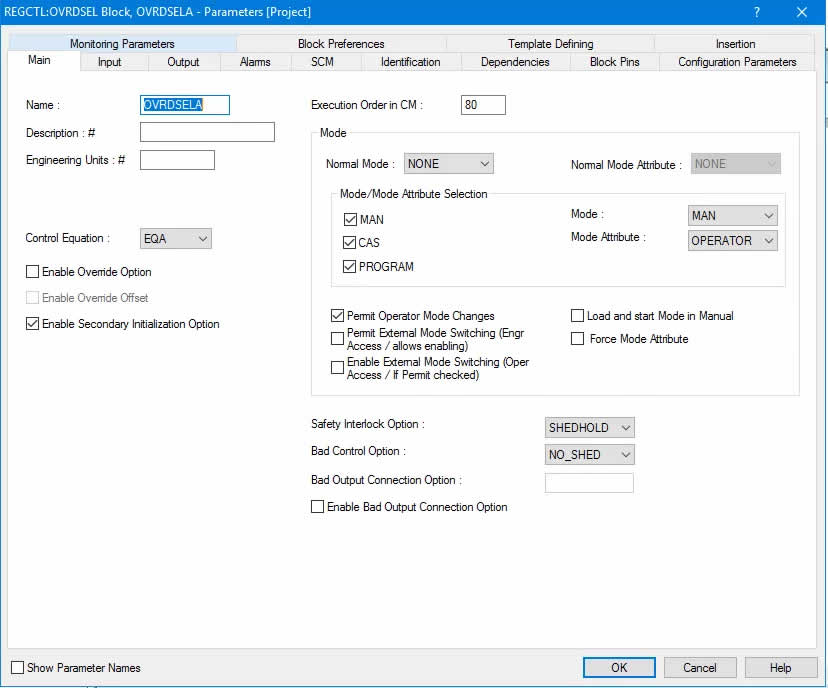The height and width of the screenshot is (688, 828).
Task: Click the Cancel button
Action: pyautogui.click(x=700, y=667)
